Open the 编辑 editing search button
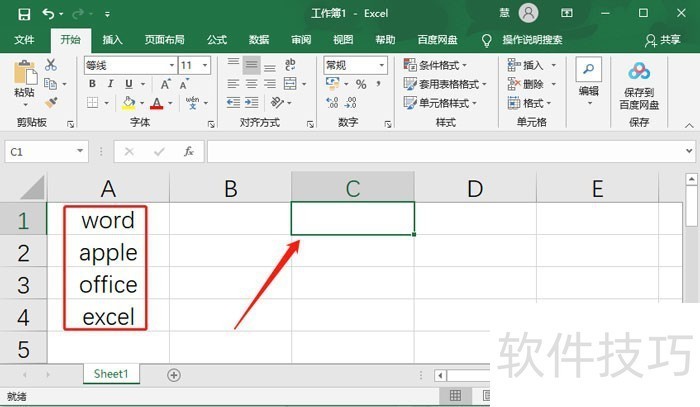Screen dimensions: 700x407 coord(588,80)
